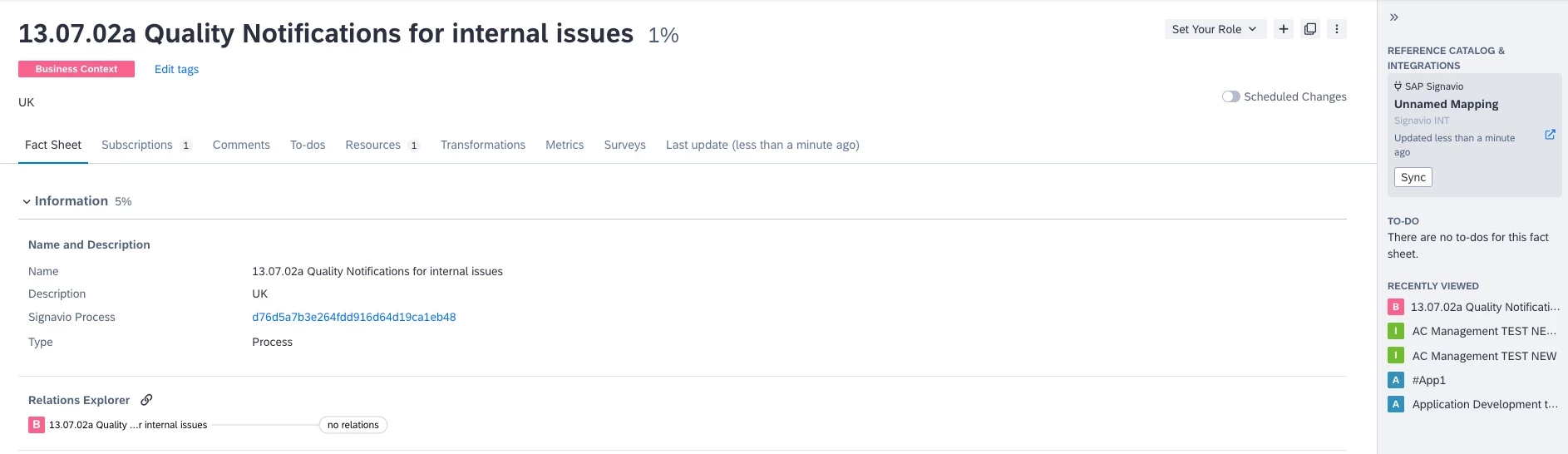This screenshot has width=1568, height=454.
Task: Click pink B icon in Relations Explorer
Action: 37,425
